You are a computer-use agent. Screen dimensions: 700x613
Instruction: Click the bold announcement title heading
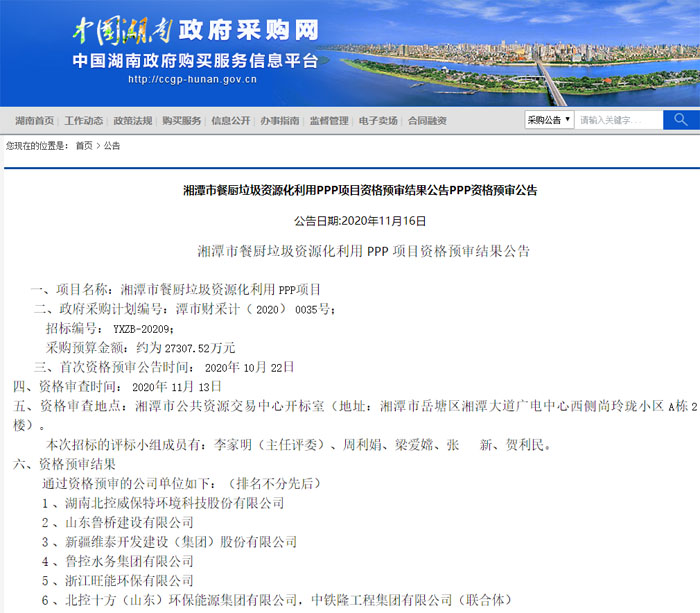click(x=360, y=191)
